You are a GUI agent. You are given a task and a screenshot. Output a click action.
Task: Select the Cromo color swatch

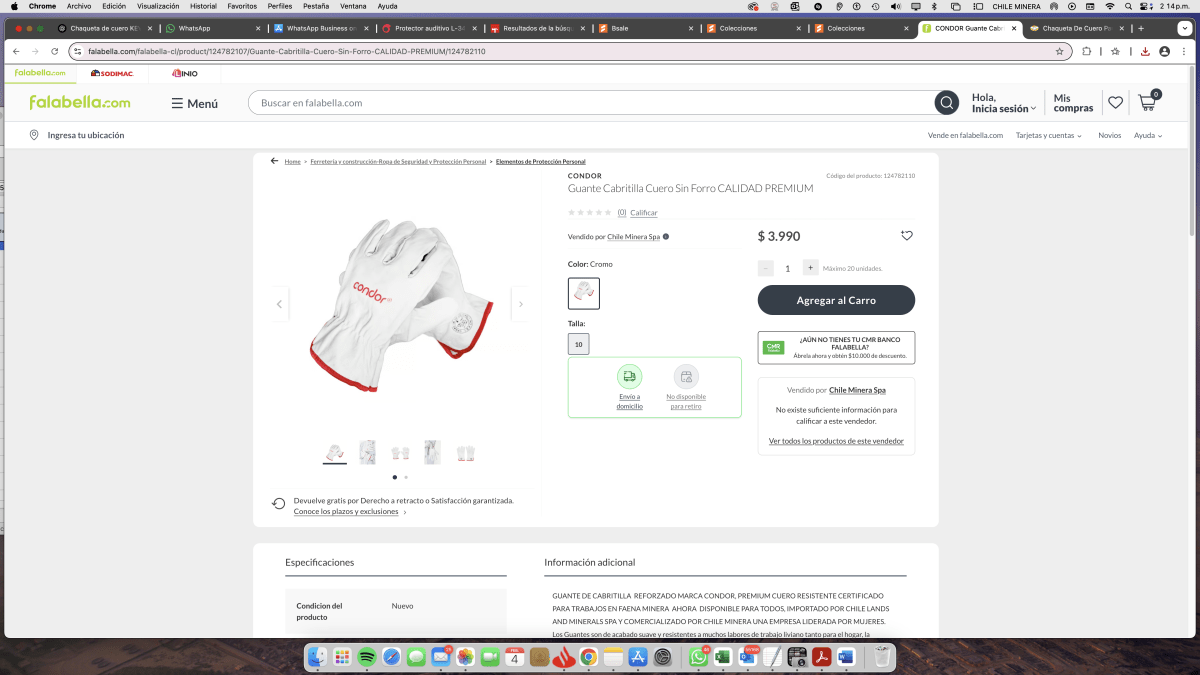[x=584, y=293]
